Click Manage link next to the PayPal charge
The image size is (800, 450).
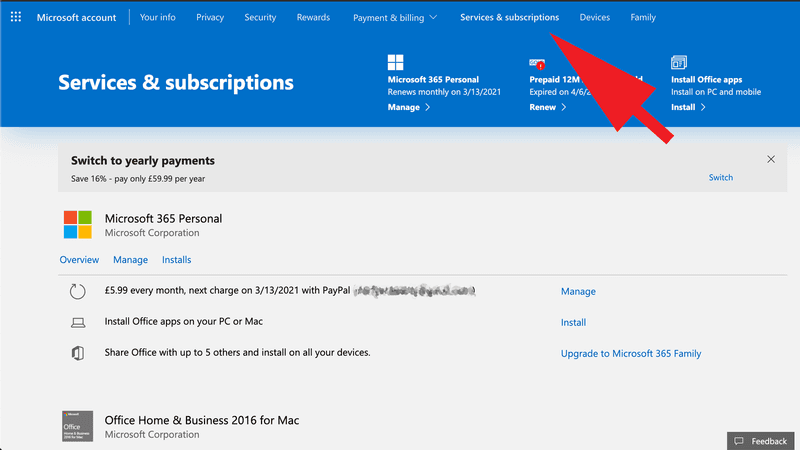[578, 291]
